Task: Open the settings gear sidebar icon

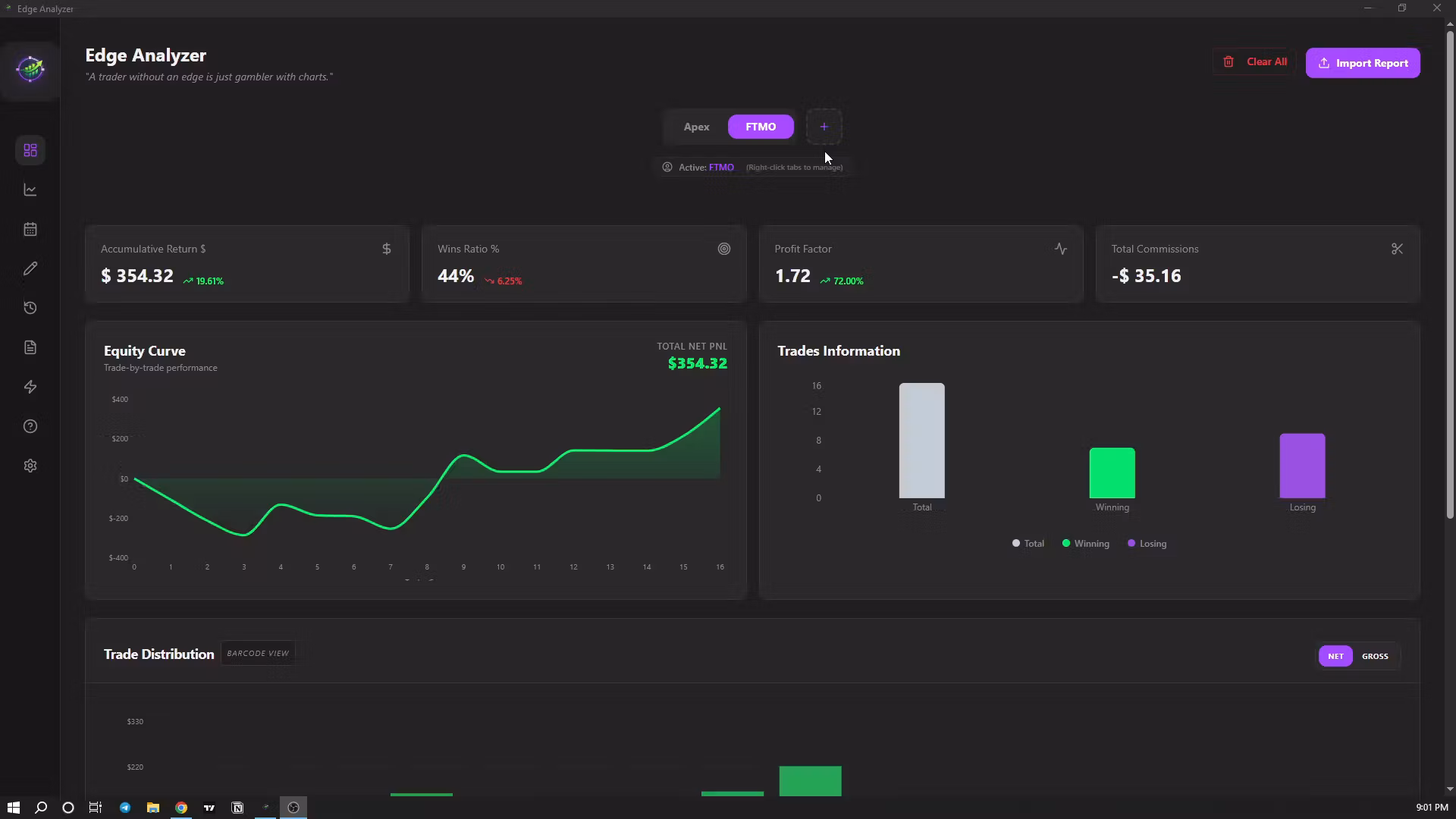Action: [30, 466]
